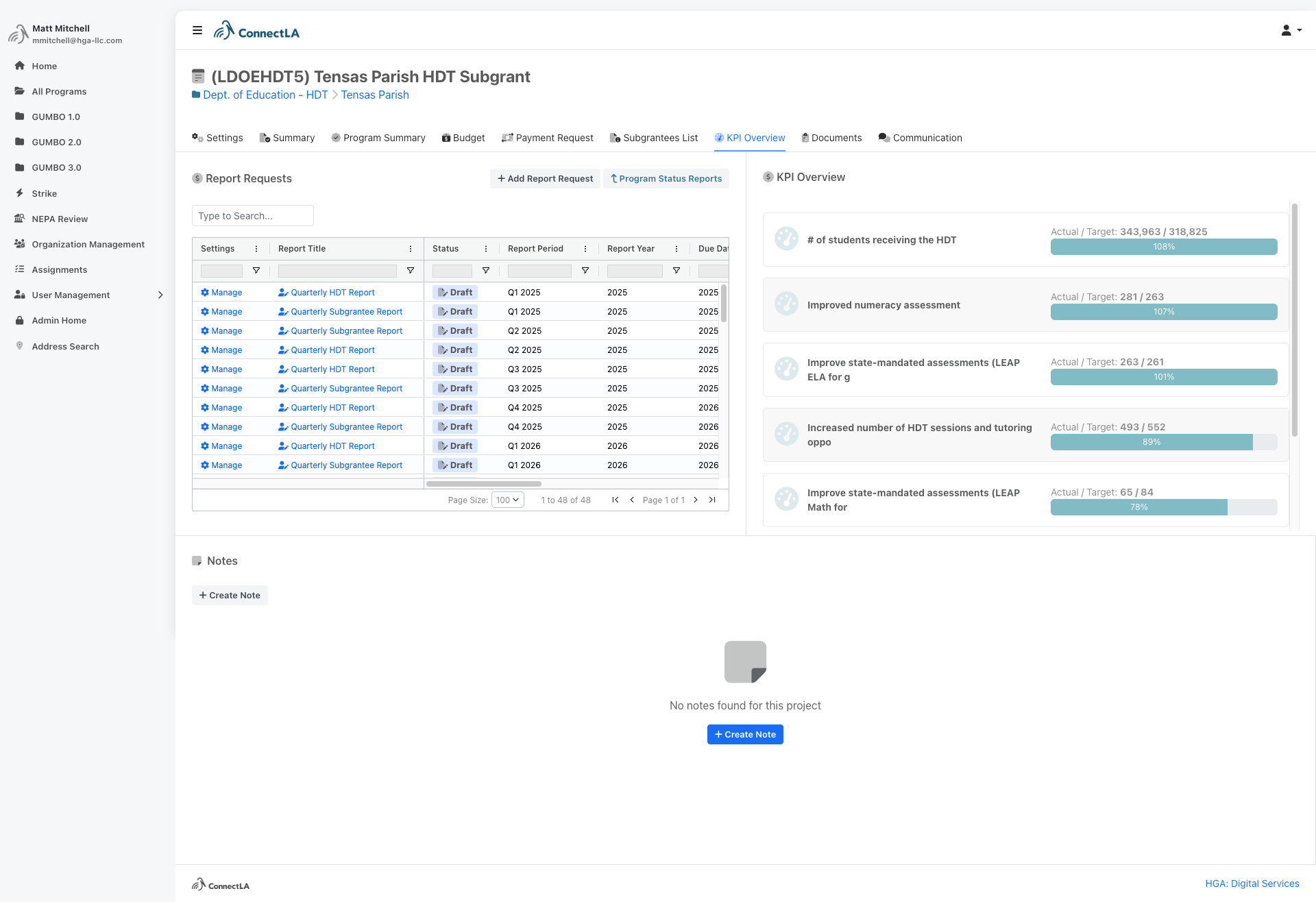Viewport: 1316px width, 902px height.
Task: Go to last page of report grid
Action: pyautogui.click(x=712, y=500)
